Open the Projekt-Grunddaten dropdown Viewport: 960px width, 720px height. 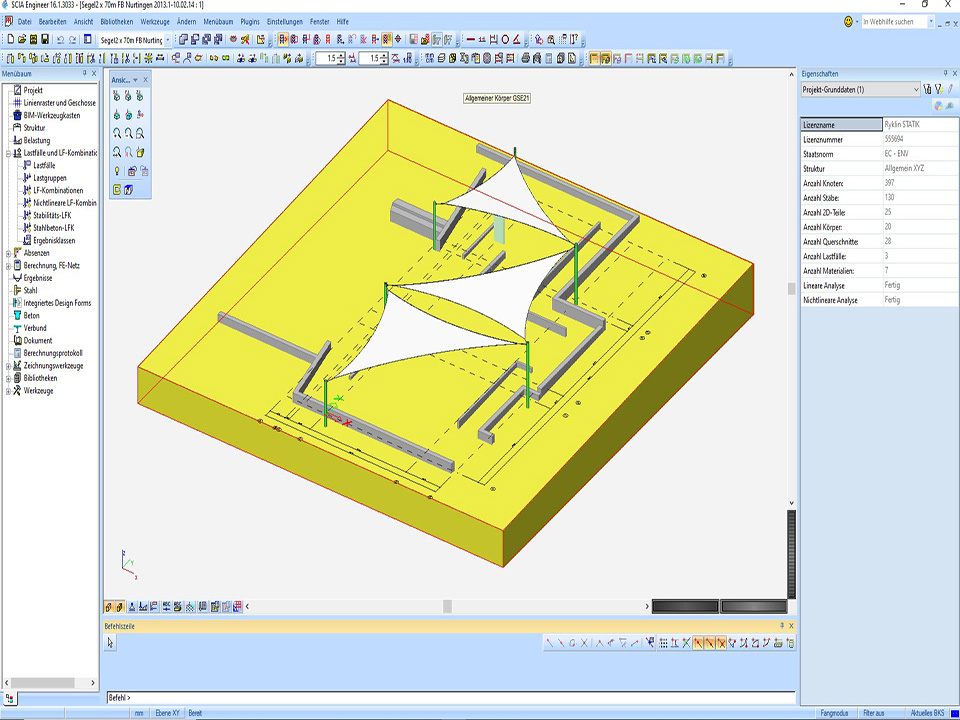pyautogui.click(x=916, y=90)
